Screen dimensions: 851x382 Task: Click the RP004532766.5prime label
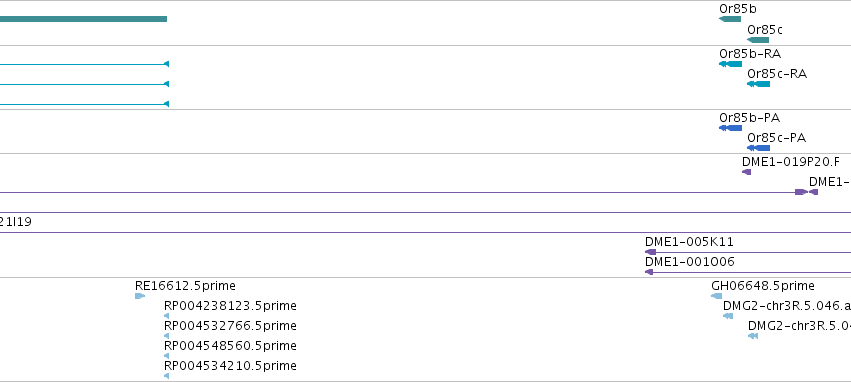click(x=230, y=326)
